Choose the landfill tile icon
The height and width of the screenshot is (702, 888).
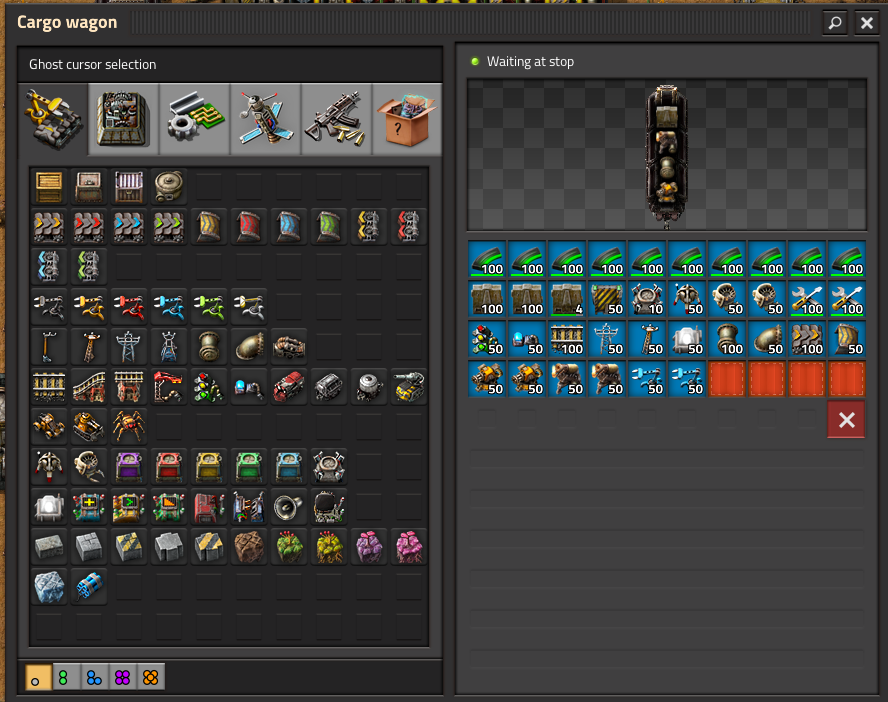(249, 547)
